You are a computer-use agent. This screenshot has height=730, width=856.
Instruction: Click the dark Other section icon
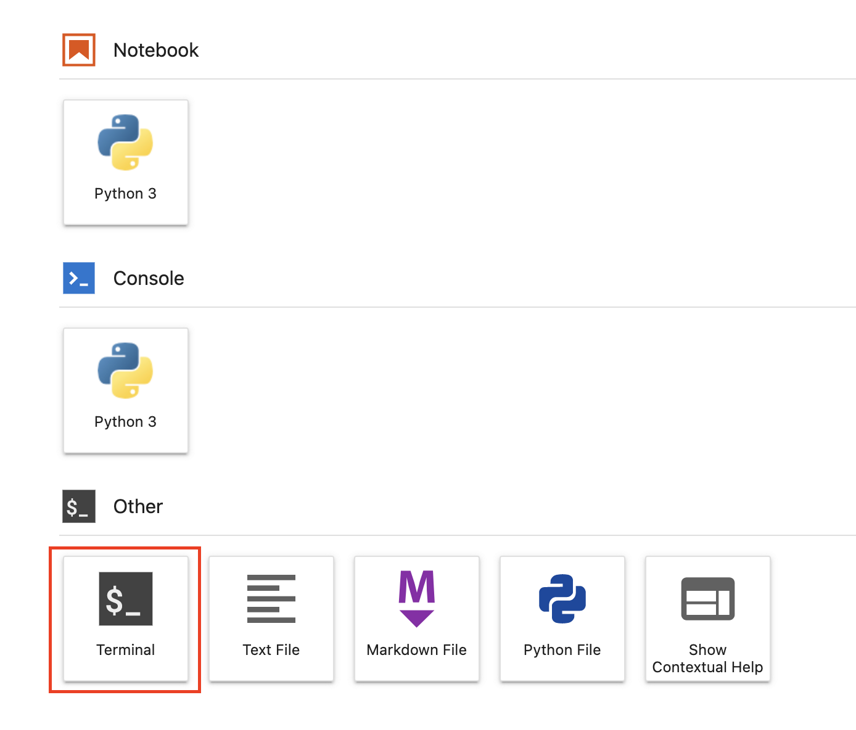tap(78, 506)
